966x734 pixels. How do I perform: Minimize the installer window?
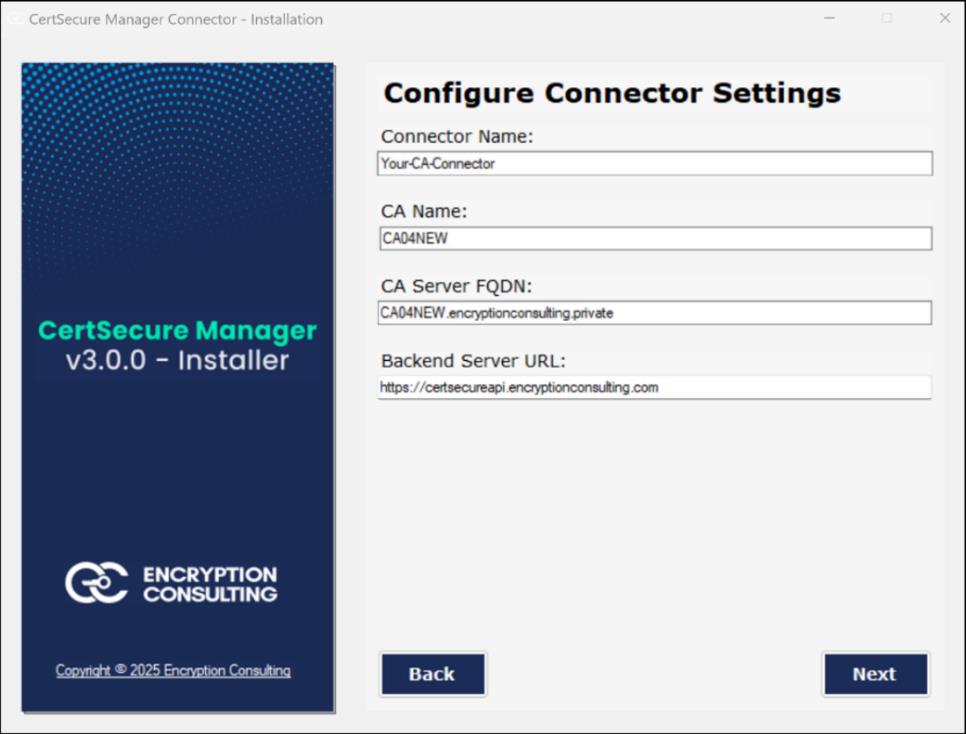click(829, 18)
